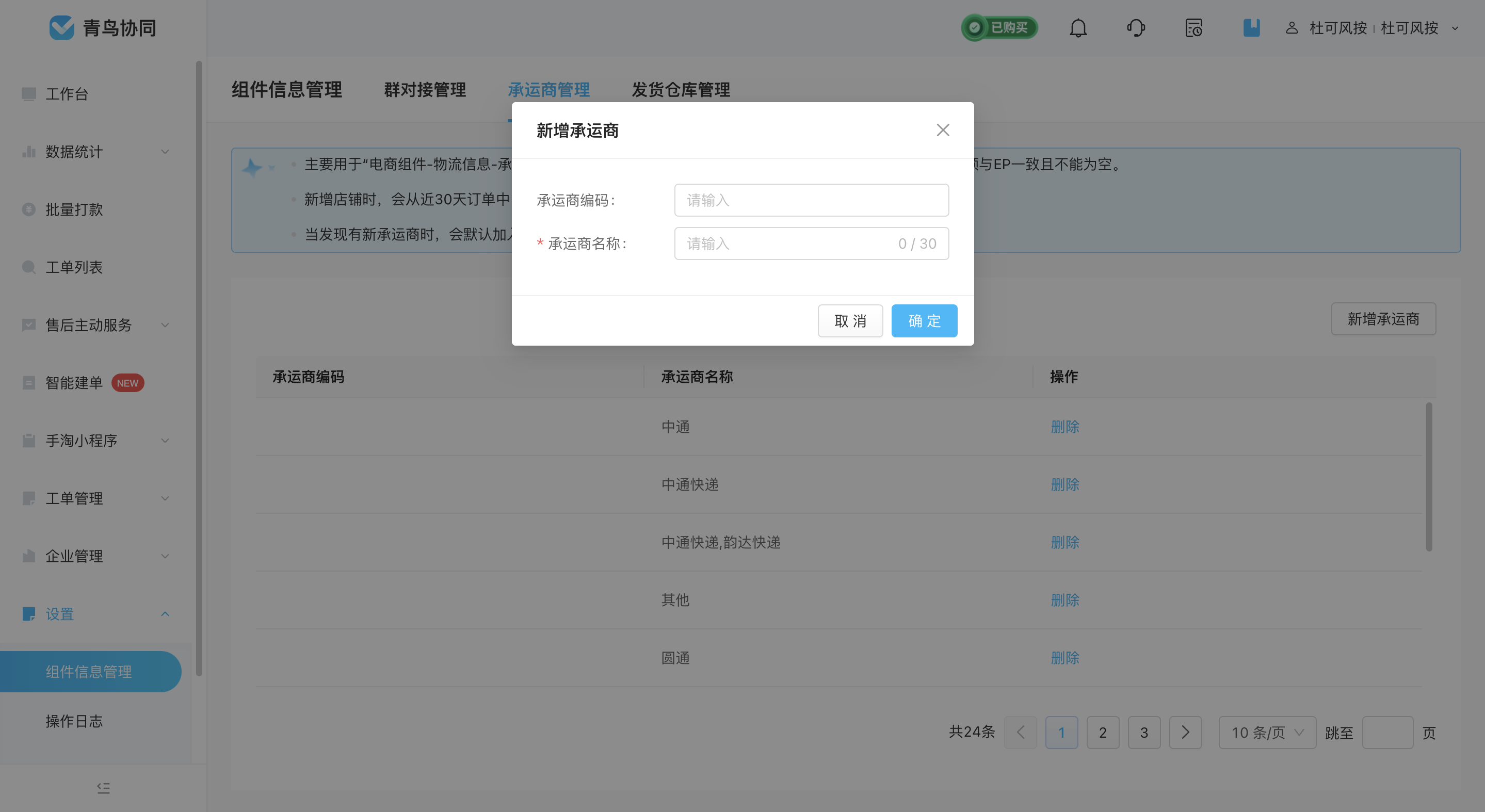Expand the 杜可风按 account dropdown
This screenshot has width=1485, height=812.
point(1455,28)
